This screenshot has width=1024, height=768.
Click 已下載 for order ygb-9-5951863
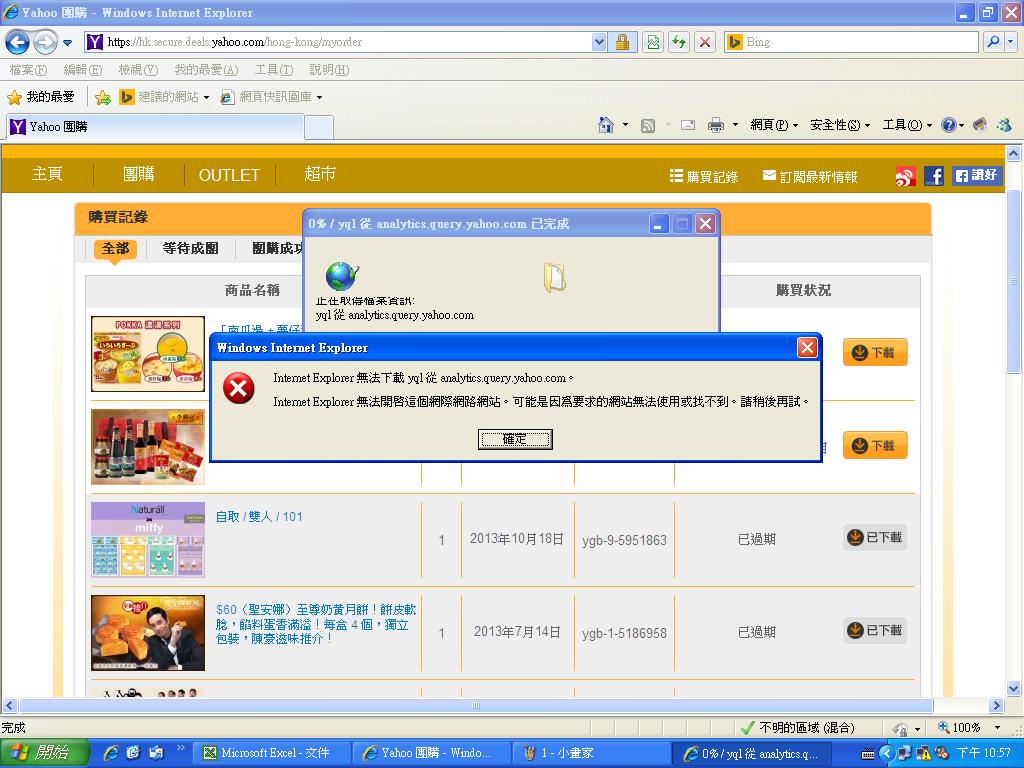pos(875,537)
